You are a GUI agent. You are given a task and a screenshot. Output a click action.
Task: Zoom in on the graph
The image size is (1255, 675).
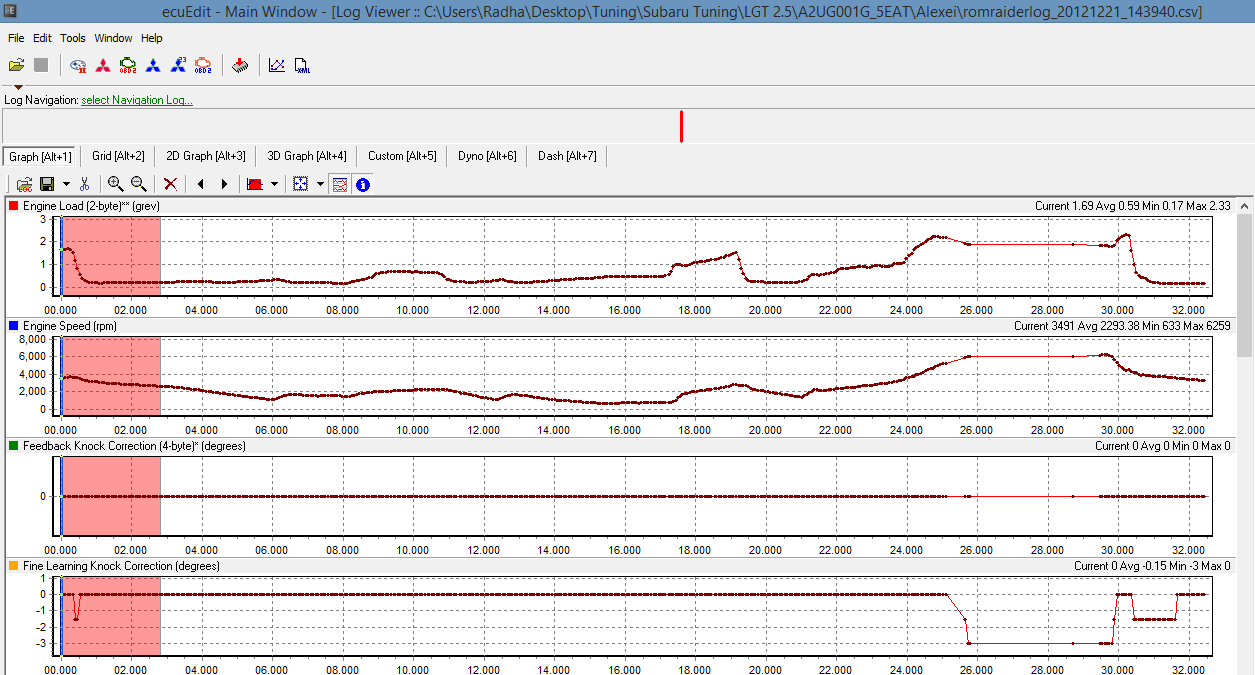(116, 184)
